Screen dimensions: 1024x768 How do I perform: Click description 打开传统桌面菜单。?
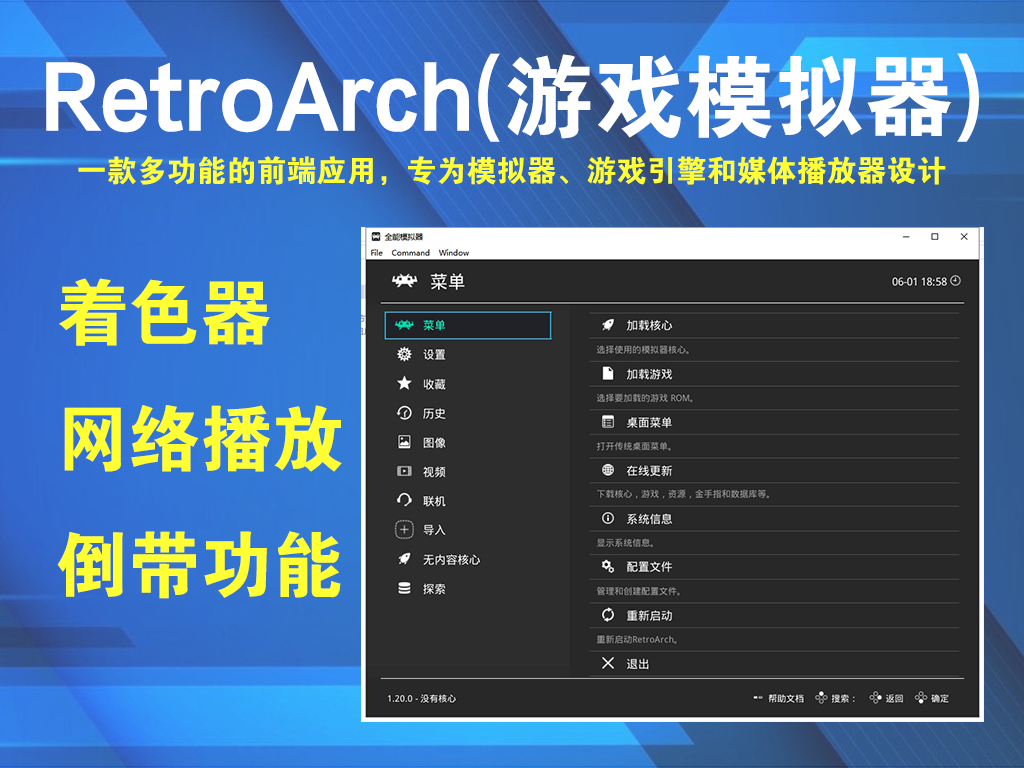635,446
